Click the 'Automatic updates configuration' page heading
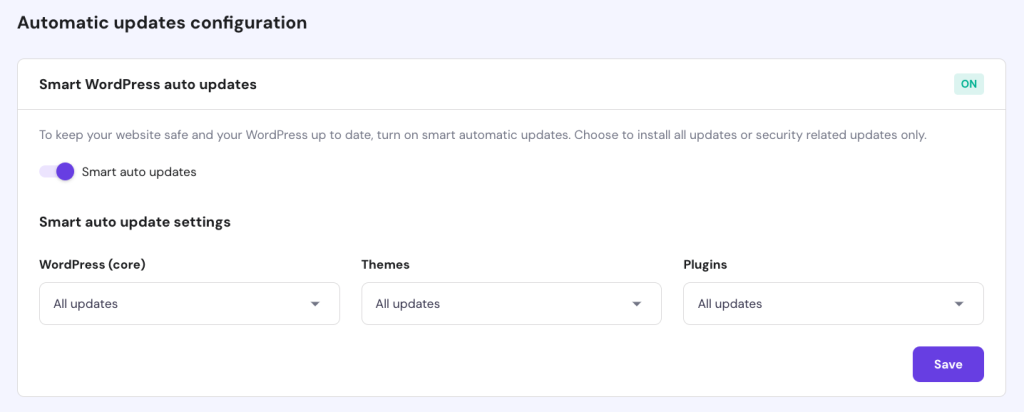Image resolution: width=1024 pixels, height=412 pixels. pos(162,22)
